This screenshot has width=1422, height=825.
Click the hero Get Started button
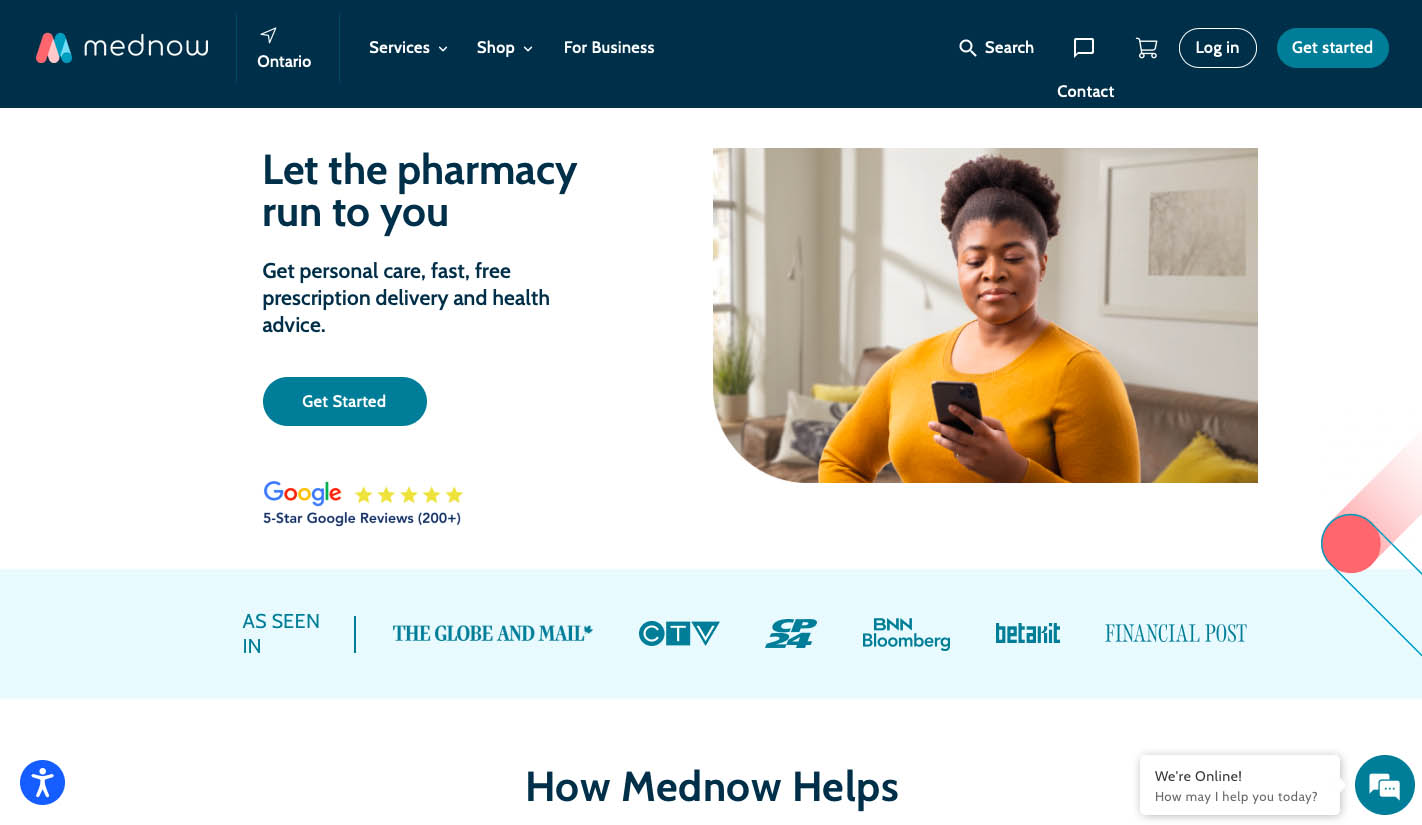345,401
